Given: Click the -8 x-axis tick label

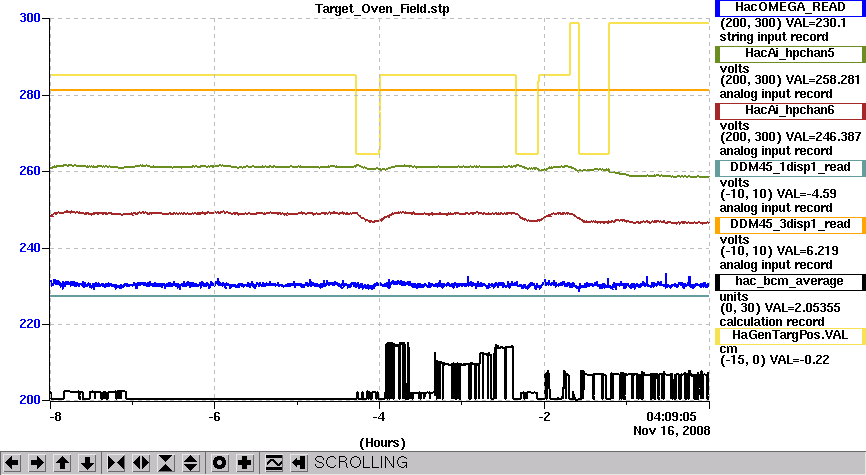Looking at the screenshot, I should click(55, 417).
